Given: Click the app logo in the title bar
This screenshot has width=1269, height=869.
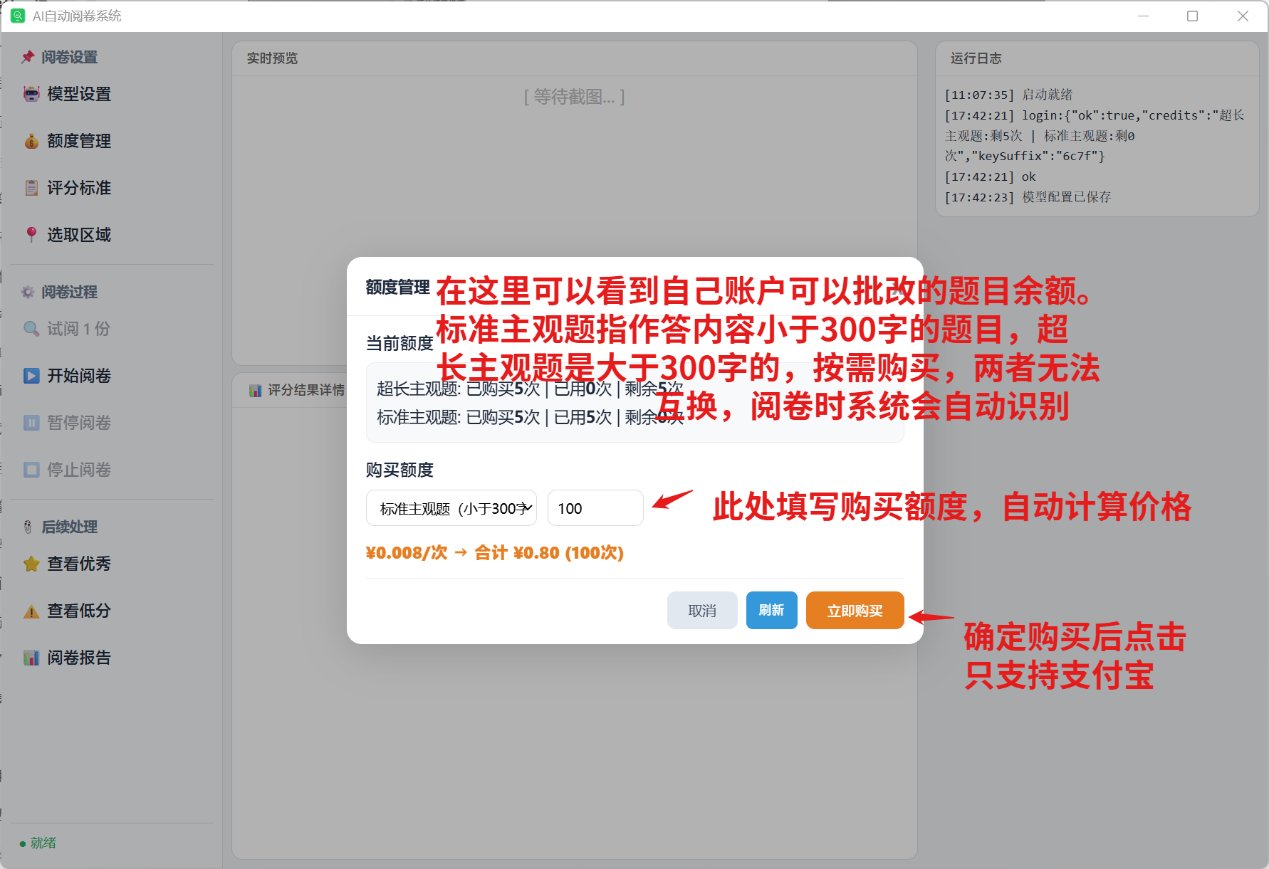Looking at the screenshot, I should pos(17,16).
